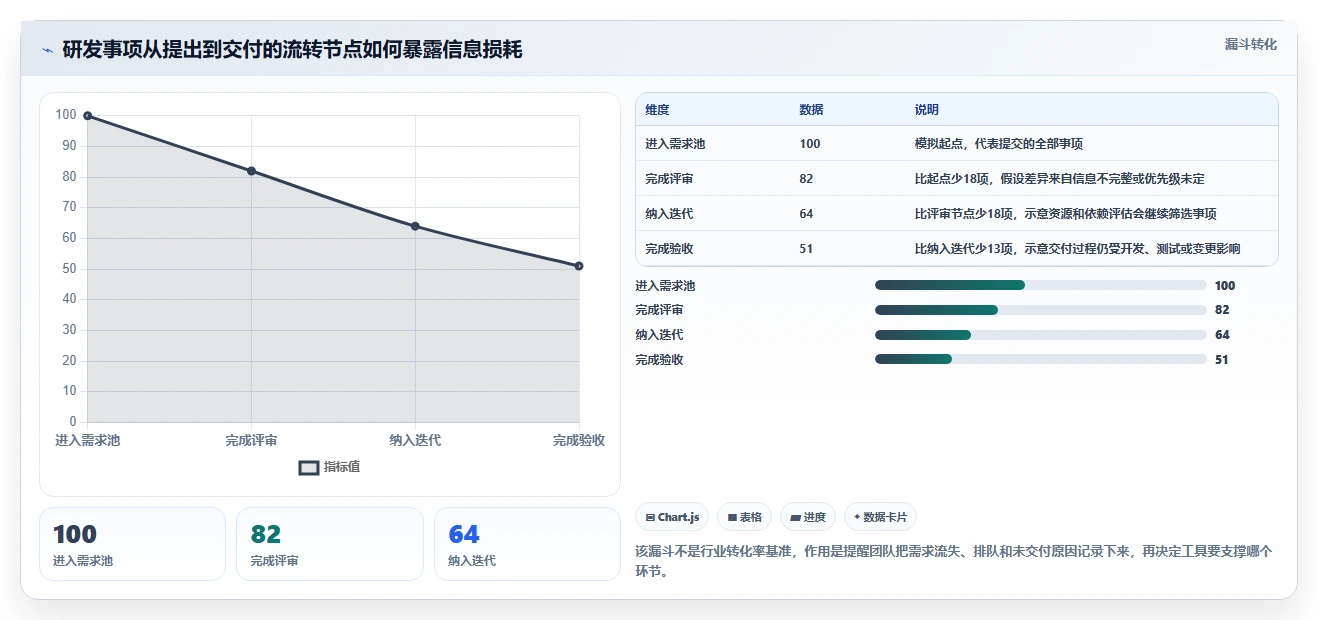This screenshot has height=620, width=1318.
Task: Click the x-axis label 完成评审
Action: (x=251, y=440)
